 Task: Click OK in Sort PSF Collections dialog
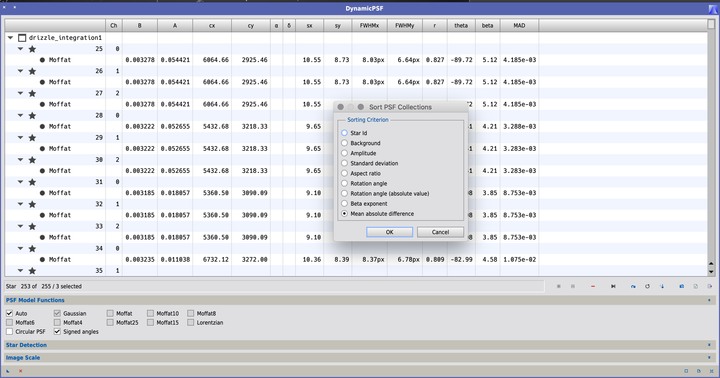(x=389, y=232)
